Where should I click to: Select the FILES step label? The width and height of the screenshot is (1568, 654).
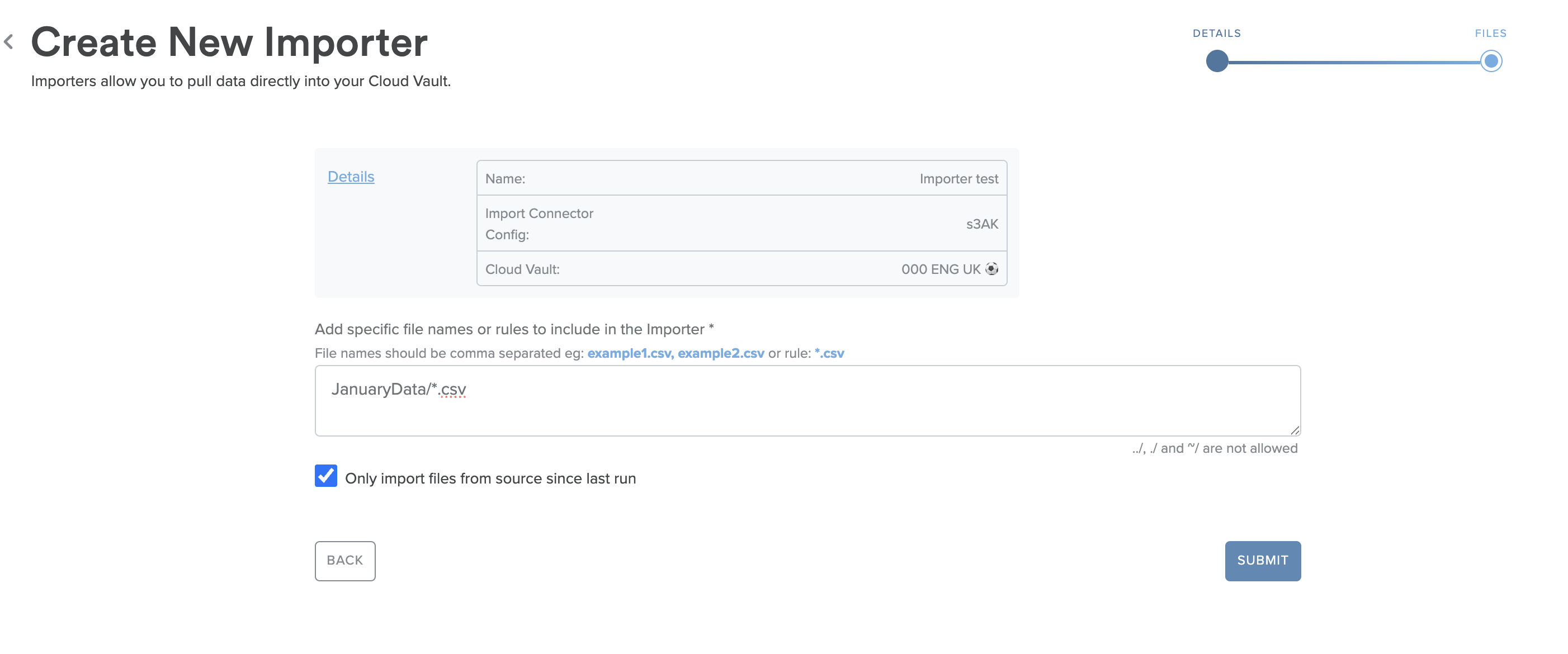click(x=1490, y=33)
